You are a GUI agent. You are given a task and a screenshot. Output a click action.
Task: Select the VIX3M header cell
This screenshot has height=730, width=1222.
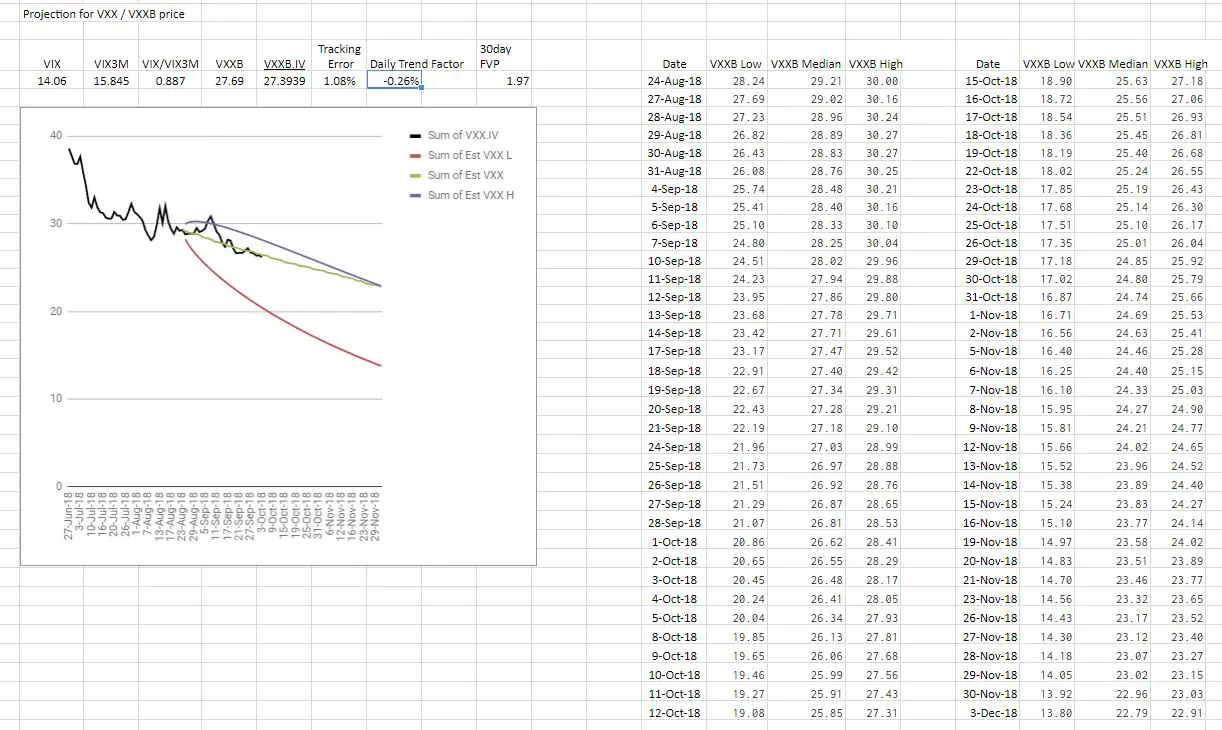pos(110,64)
